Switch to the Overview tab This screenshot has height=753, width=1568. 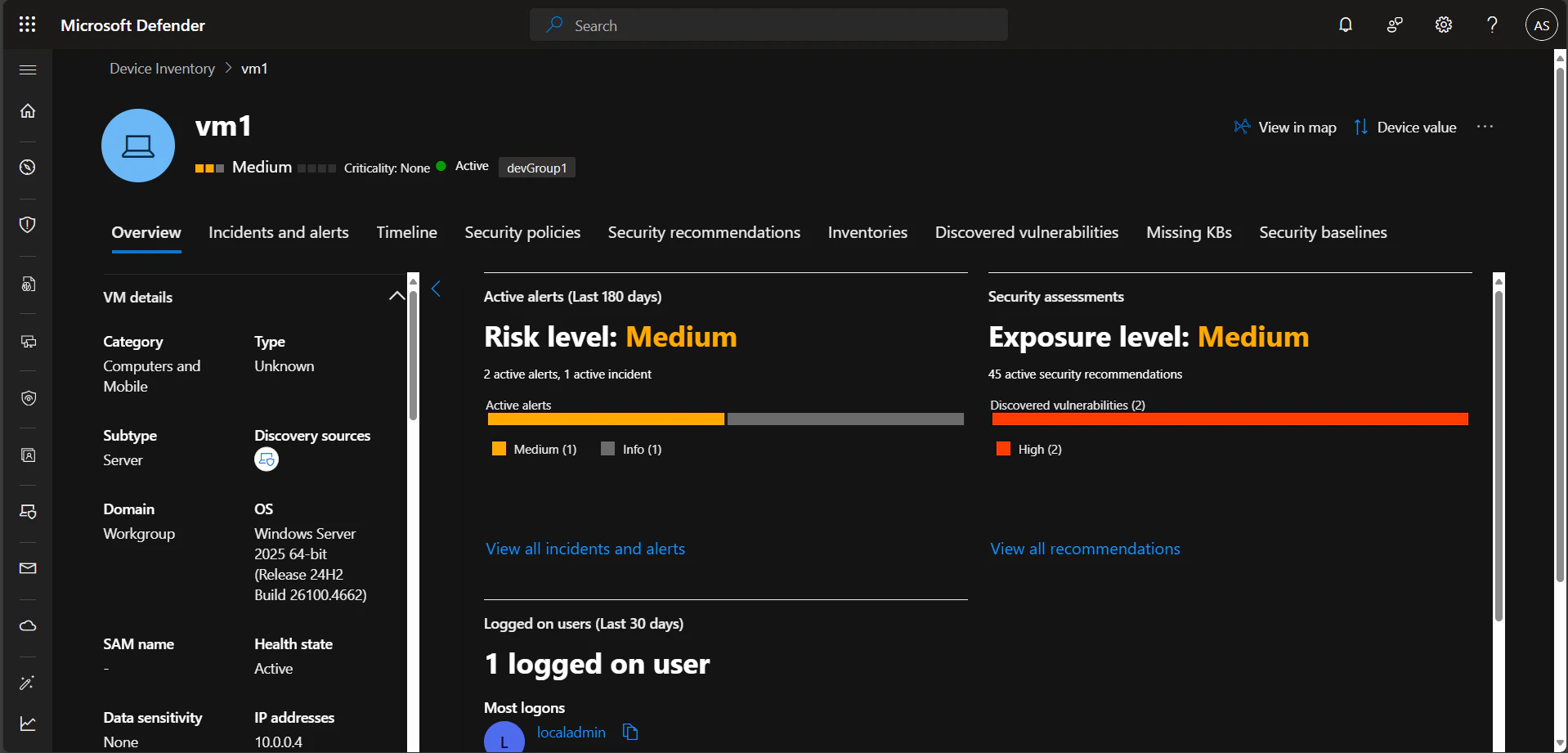point(146,232)
